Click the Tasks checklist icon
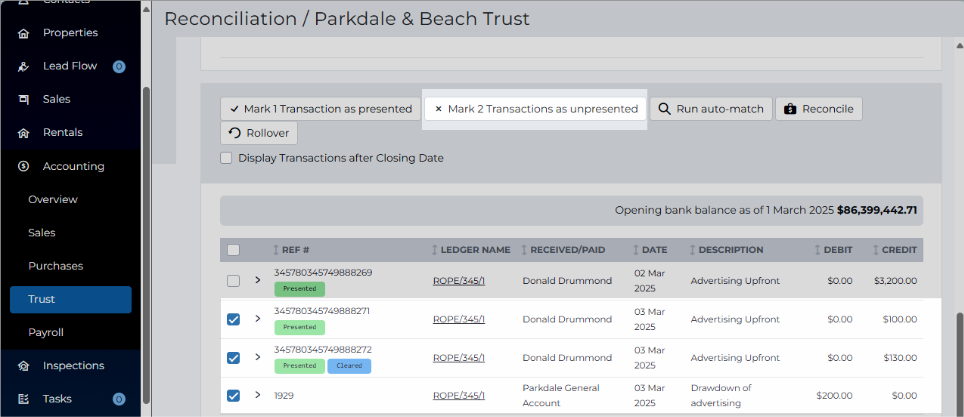The image size is (964, 417). tap(23, 399)
